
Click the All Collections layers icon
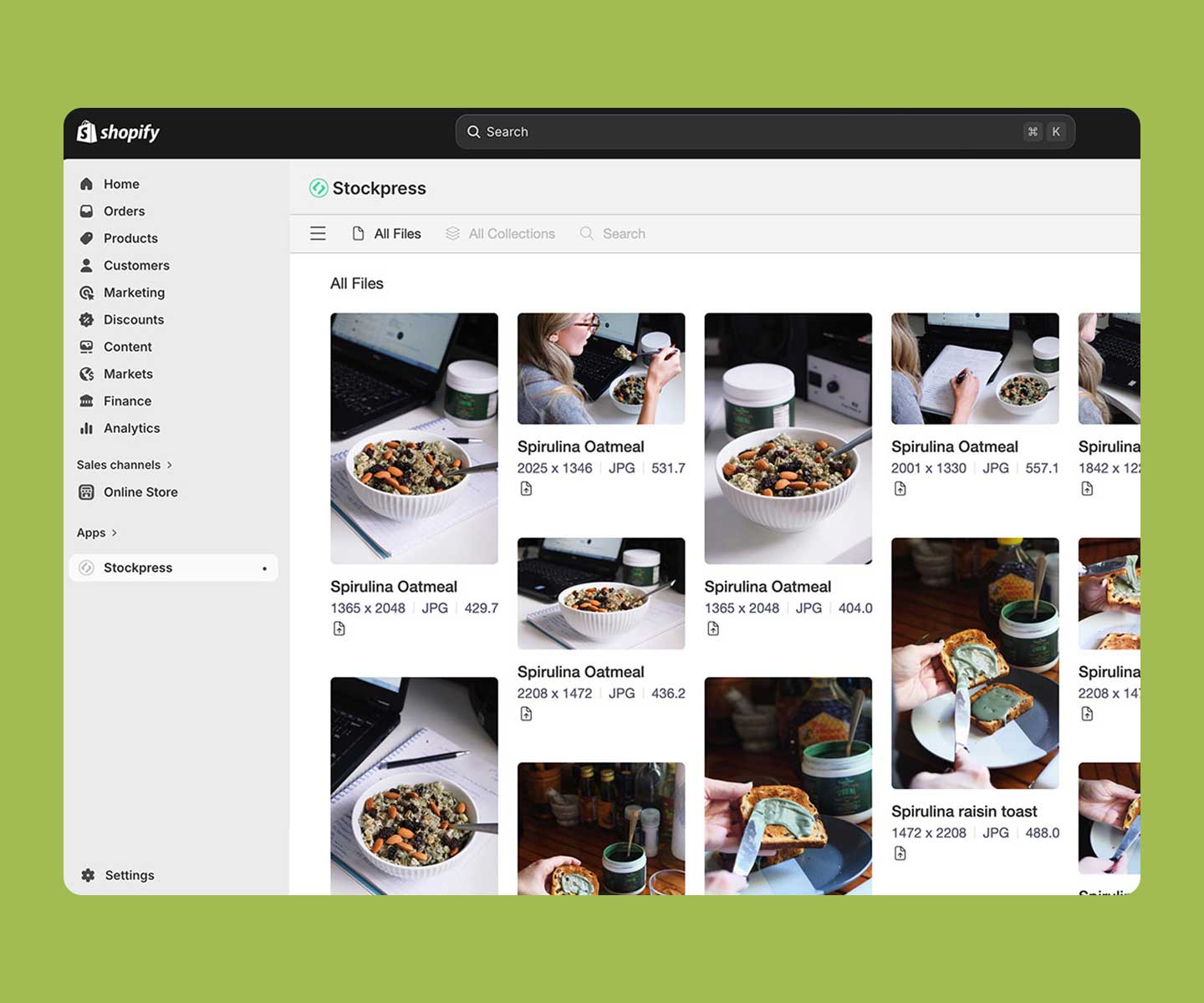pos(452,234)
